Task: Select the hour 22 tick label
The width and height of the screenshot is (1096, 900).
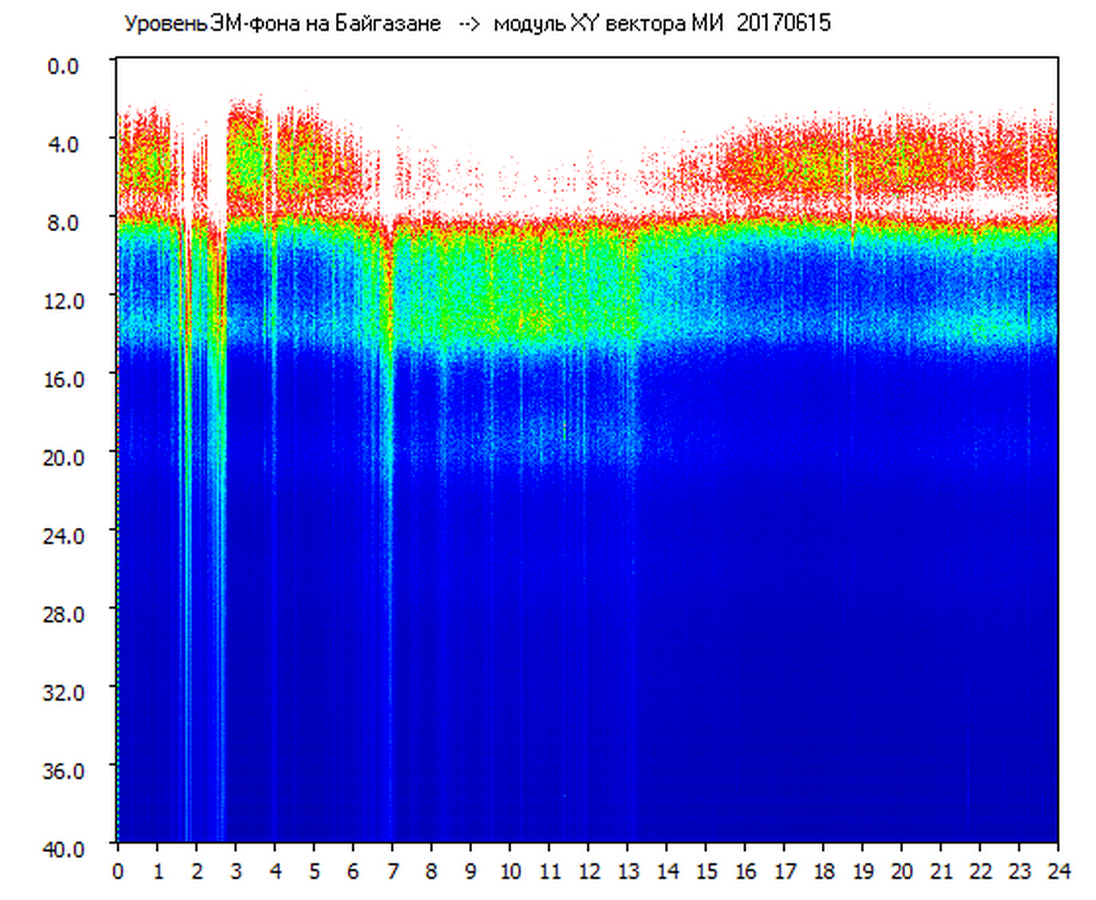Action: point(981,871)
